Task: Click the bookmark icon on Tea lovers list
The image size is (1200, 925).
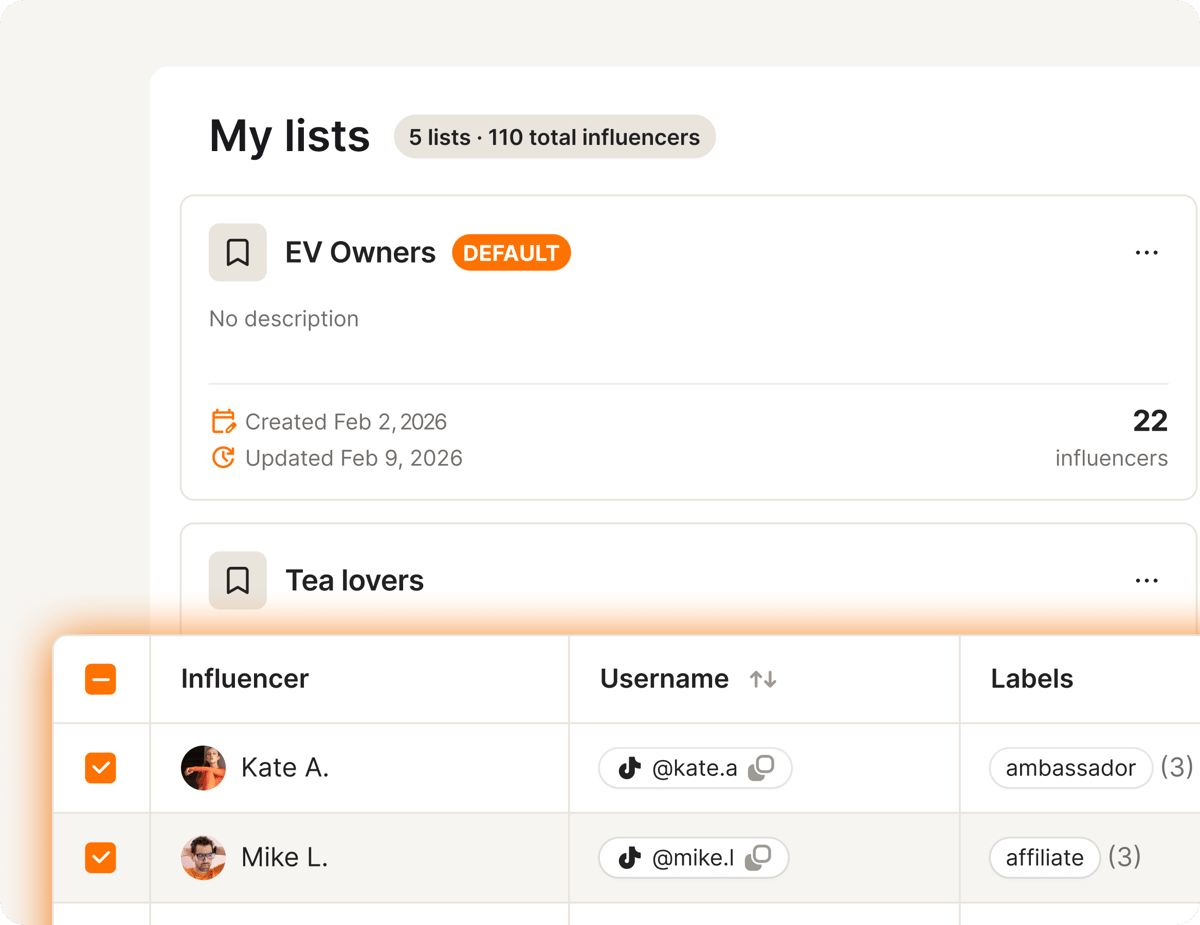Action: coord(237,580)
